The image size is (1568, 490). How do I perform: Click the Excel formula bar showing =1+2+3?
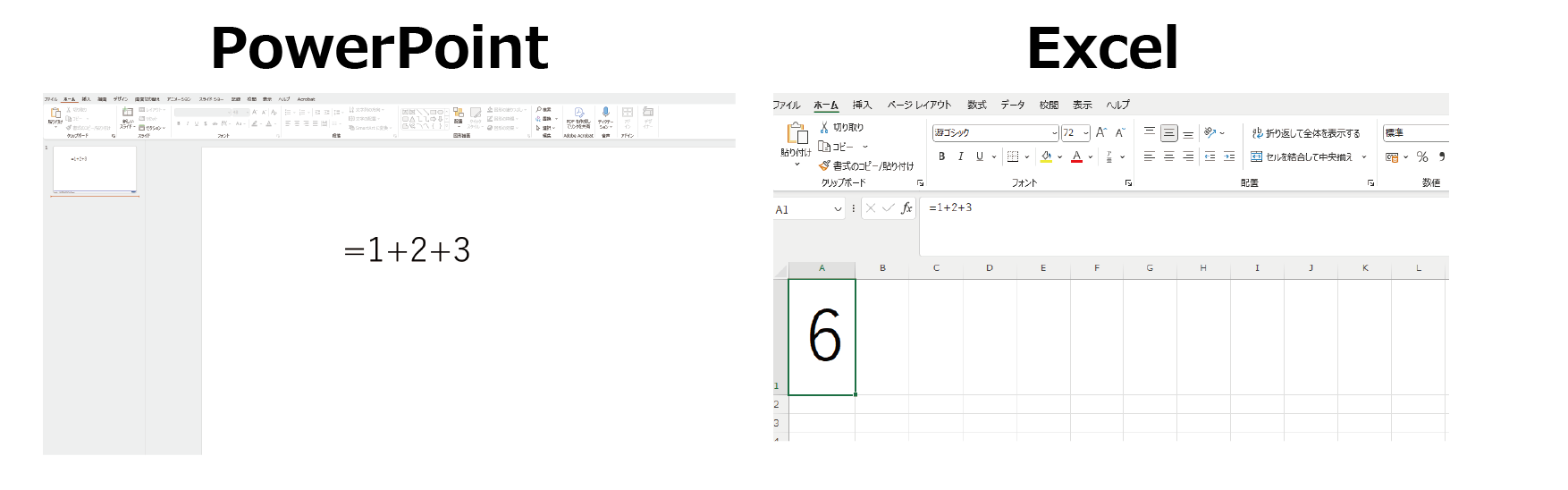pyautogui.click(x=1184, y=227)
